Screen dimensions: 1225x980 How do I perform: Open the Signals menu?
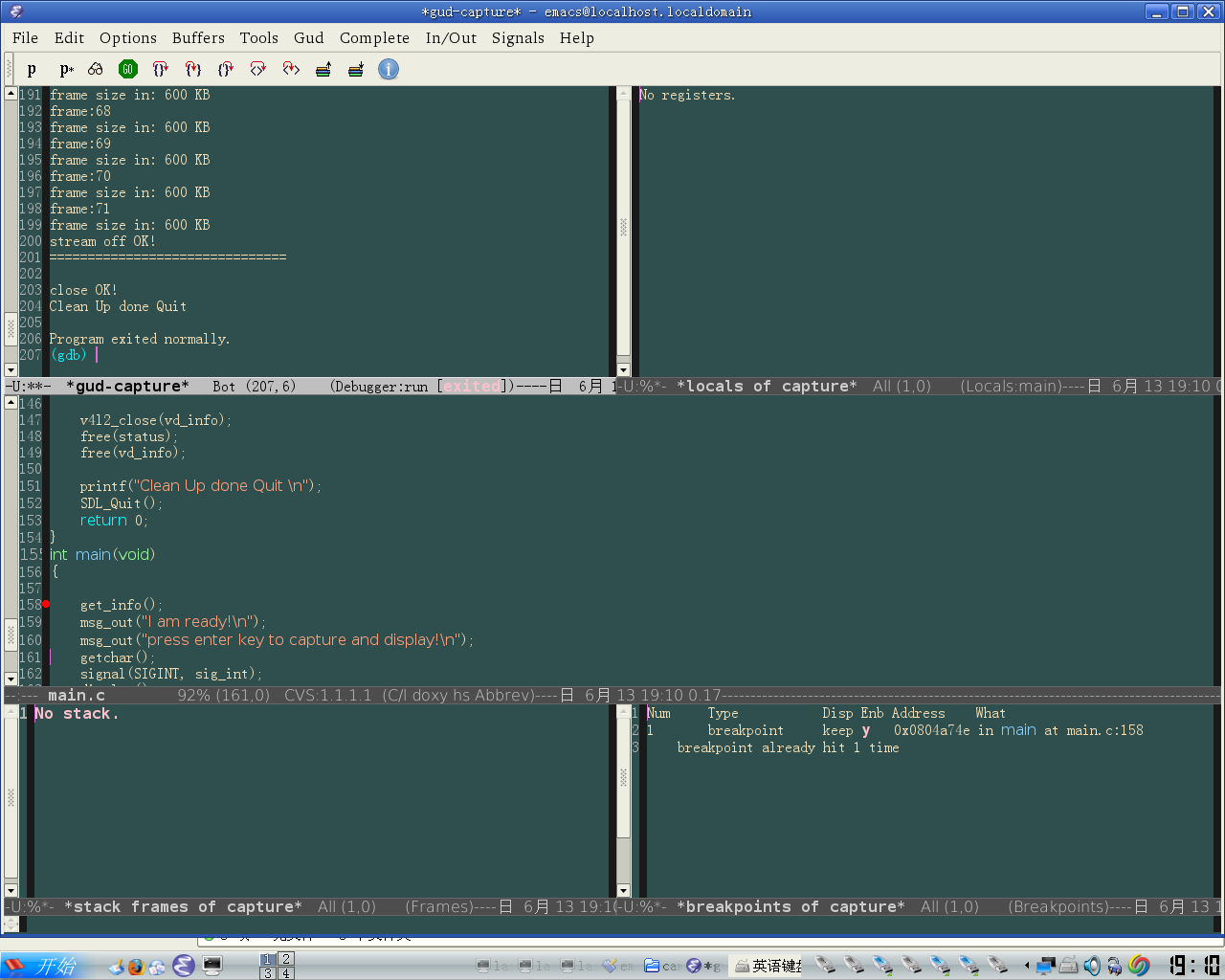point(518,37)
